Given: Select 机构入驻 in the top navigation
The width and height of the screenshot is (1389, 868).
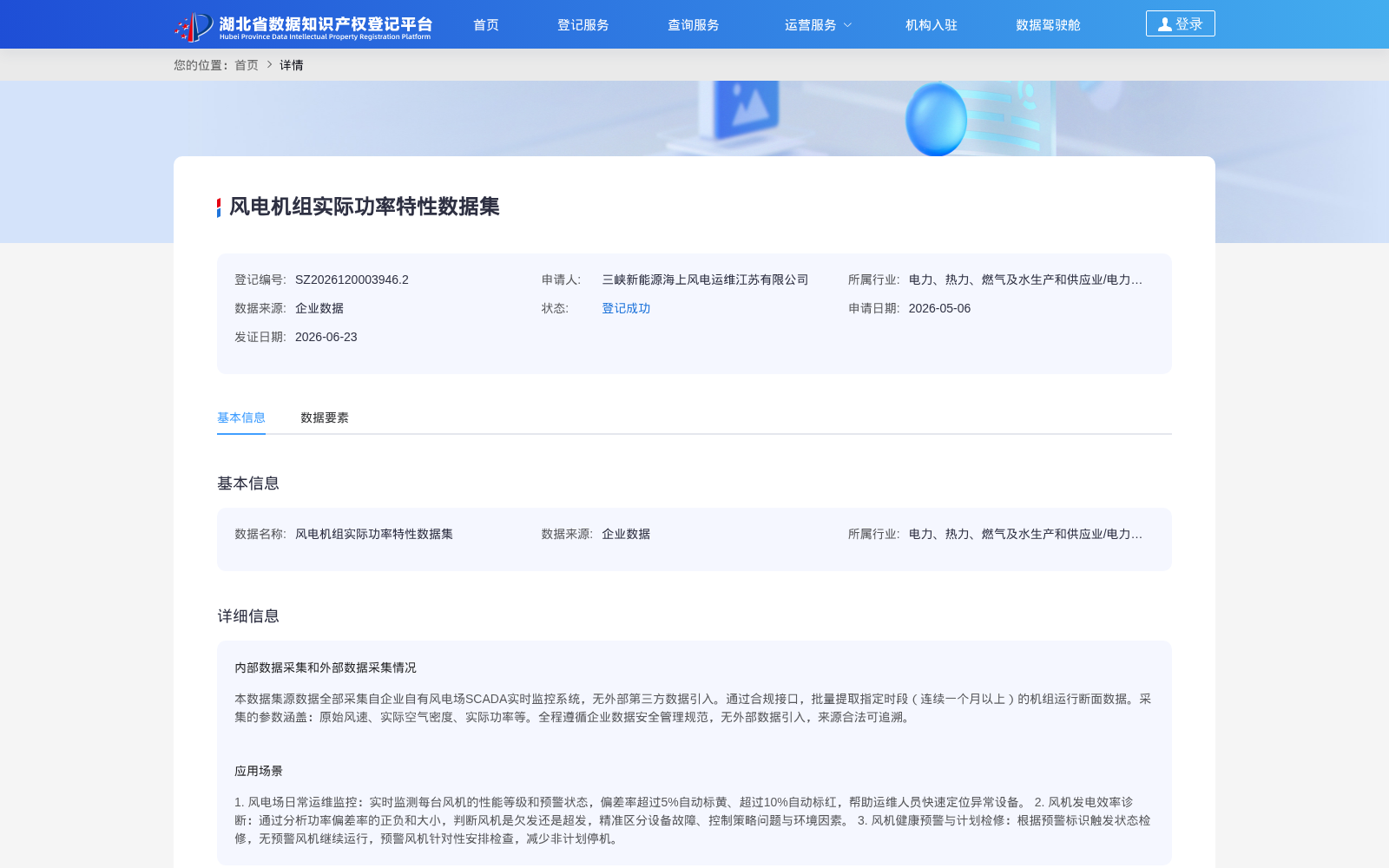Looking at the screenshot, I should tap(931, 25).
